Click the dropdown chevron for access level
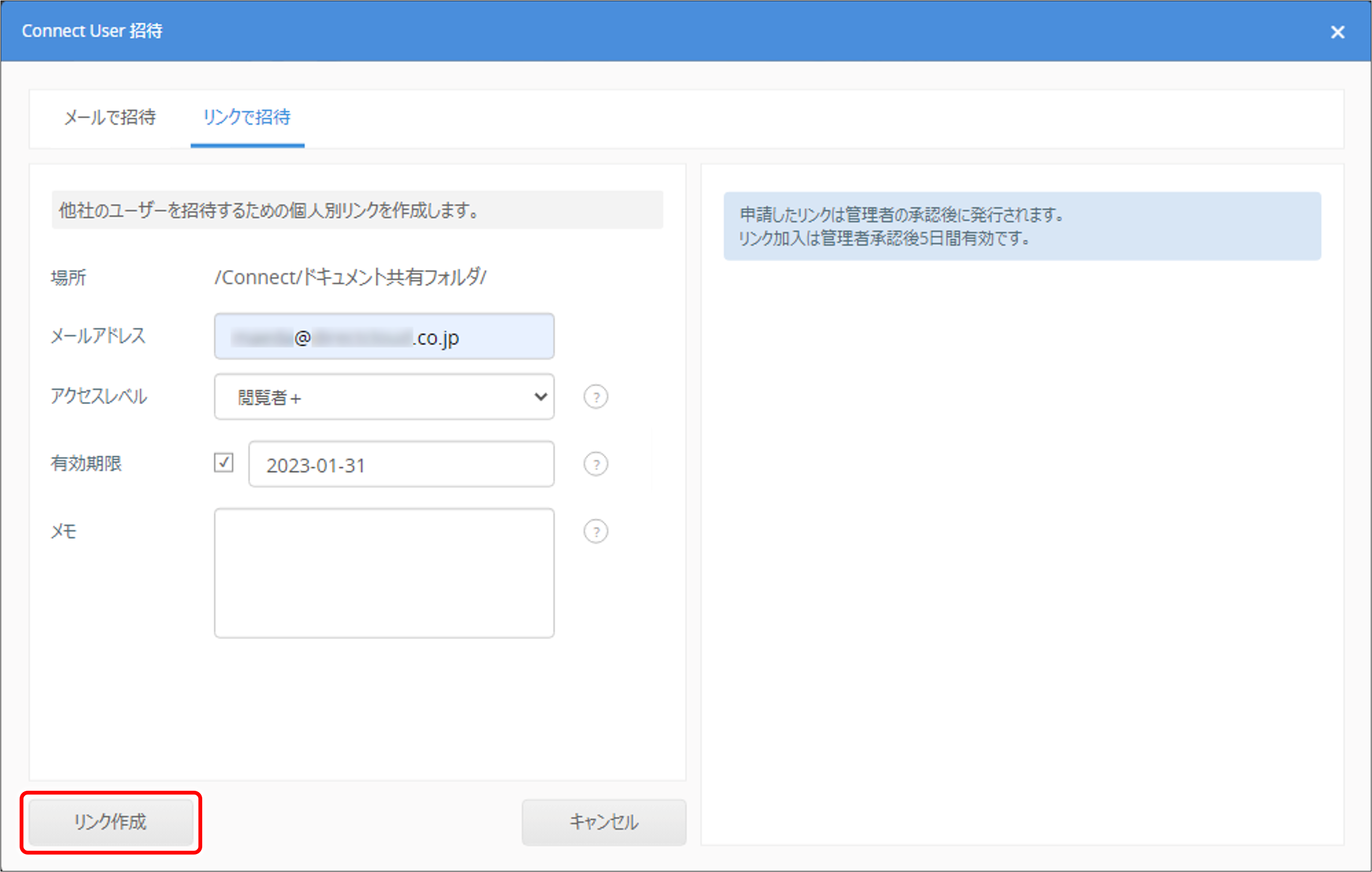The height and width of the screenshot is (872, 1372). click(540, 397)
